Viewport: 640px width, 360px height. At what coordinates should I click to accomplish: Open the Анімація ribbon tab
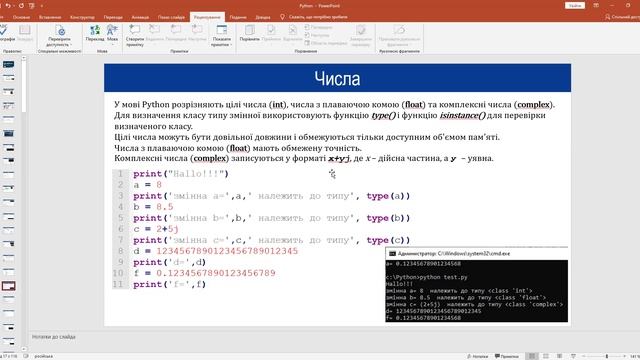click(140, 17)
